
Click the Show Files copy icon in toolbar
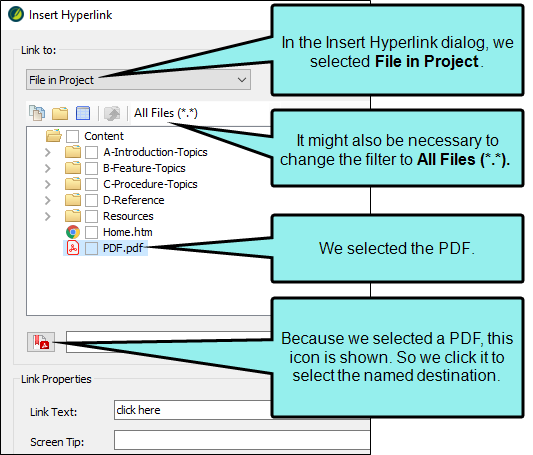[x=37, y=113]
